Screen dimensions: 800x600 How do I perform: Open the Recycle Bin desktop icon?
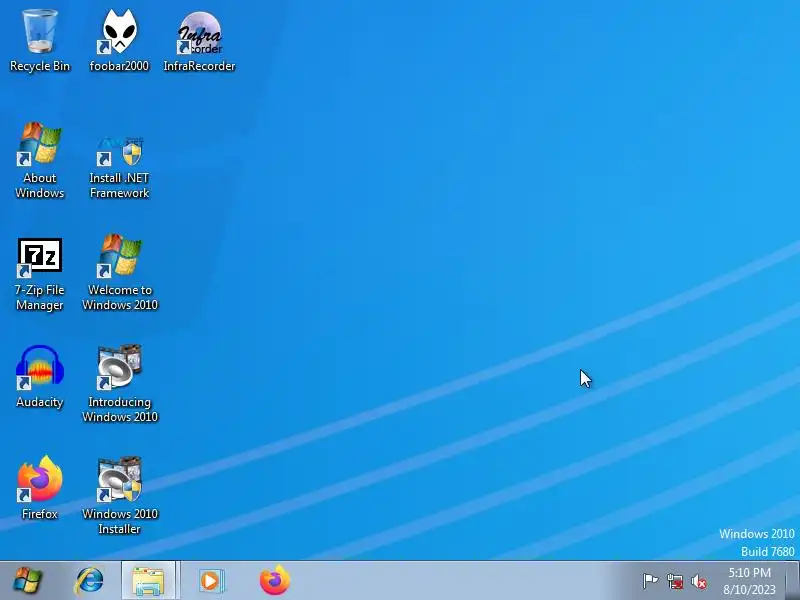(x=40, y=41)
